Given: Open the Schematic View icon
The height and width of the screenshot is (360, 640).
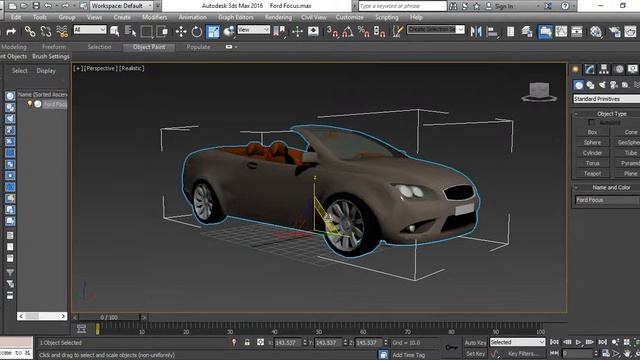Looking at the screenshot, I should pos(576,31).
